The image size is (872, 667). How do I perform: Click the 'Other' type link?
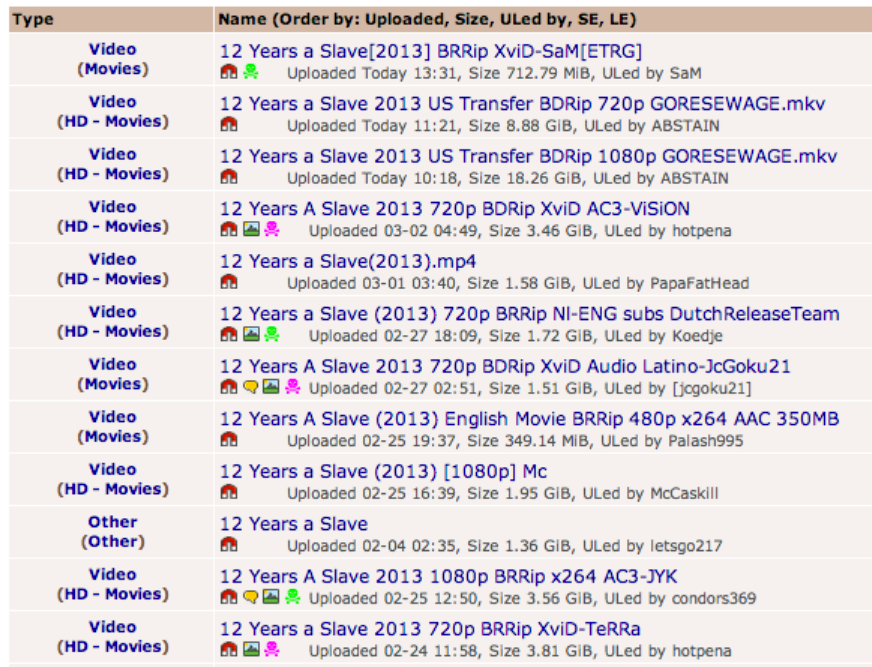coord(112,522)
